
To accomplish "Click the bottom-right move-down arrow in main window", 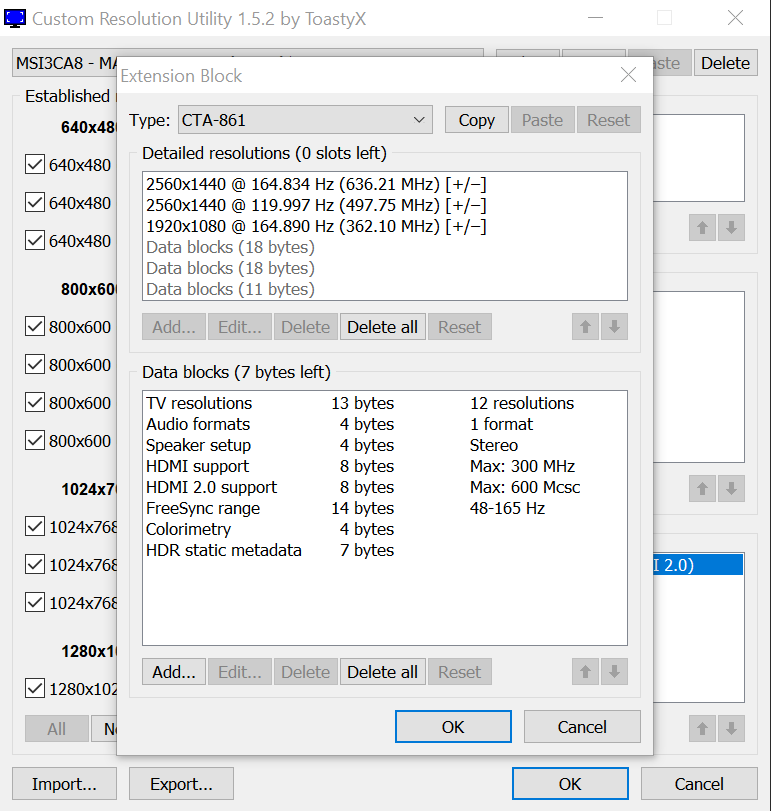I will coord(731,729).
